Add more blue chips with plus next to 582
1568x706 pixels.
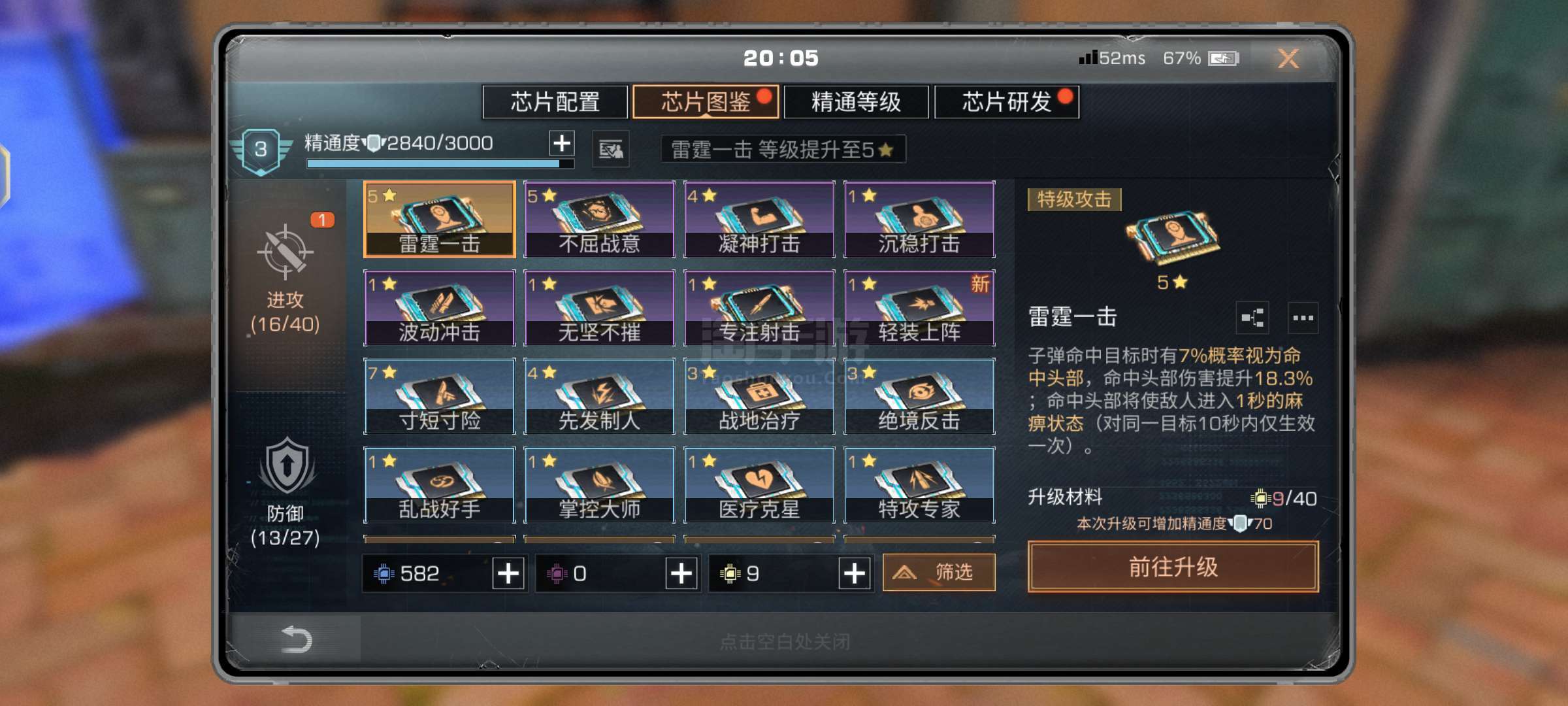tap(508, 573)
